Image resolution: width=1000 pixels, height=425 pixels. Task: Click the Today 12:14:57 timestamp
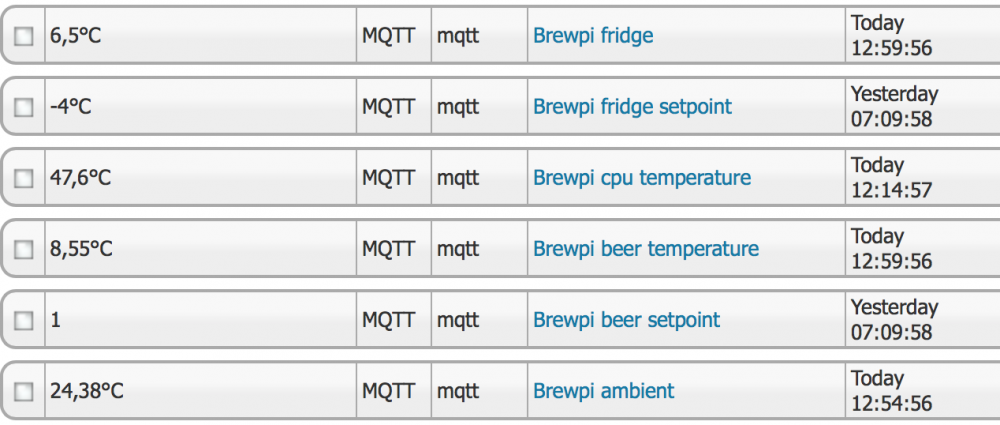(x=892, y=177)
